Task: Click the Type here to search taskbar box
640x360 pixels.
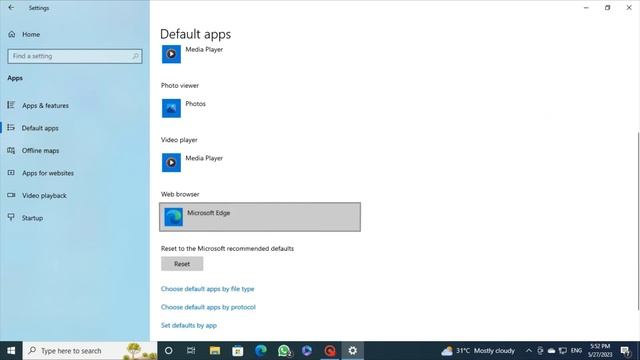Action: 90,351
